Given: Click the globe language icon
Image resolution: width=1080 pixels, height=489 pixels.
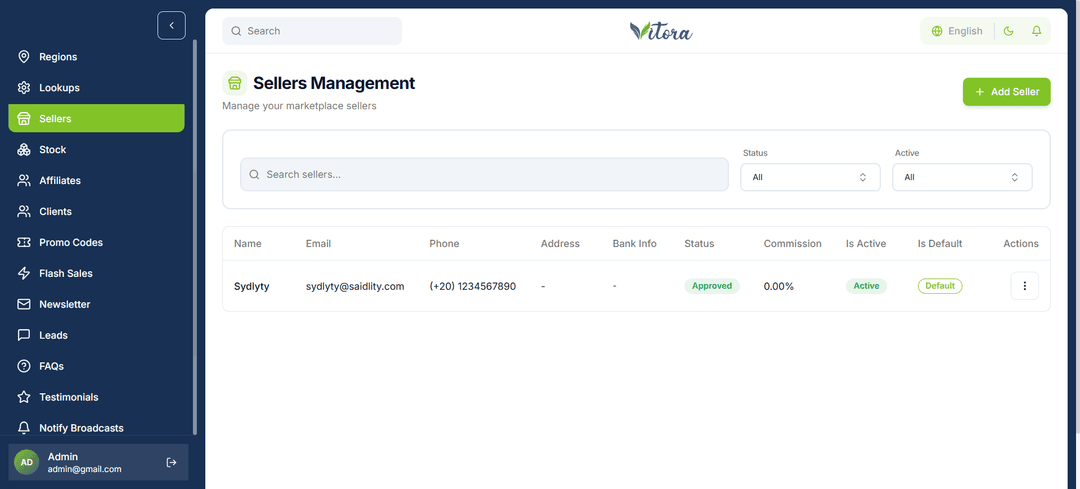Looking at the screenshot, I should (937, 31).
